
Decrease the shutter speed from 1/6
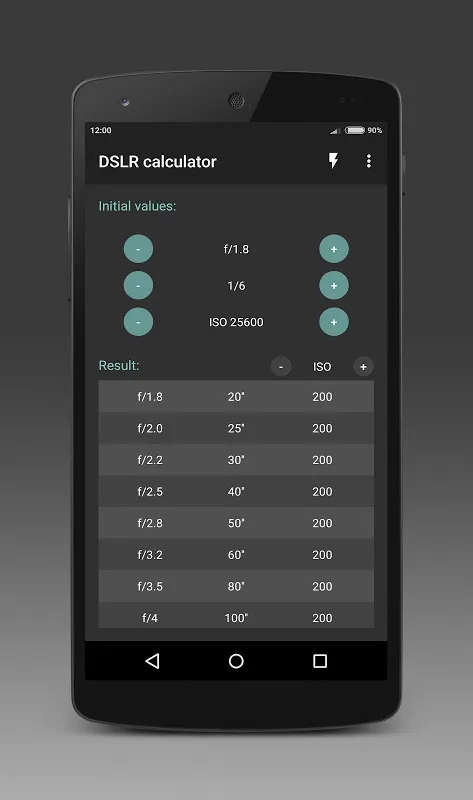138,286
